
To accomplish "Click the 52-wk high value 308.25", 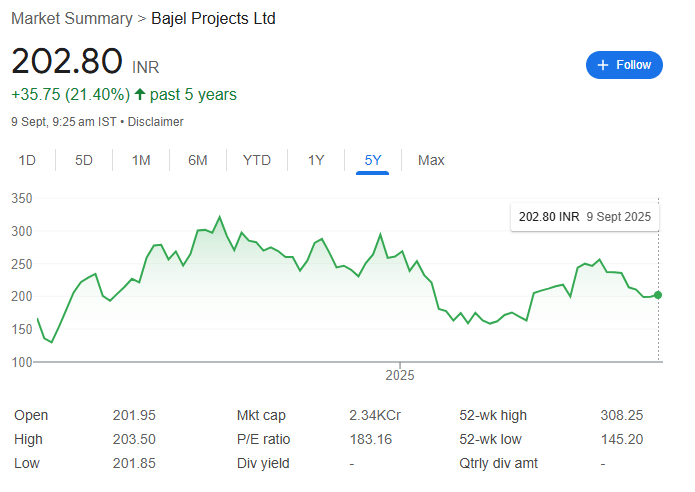I will pyautogui.click(x=622, y=415).
